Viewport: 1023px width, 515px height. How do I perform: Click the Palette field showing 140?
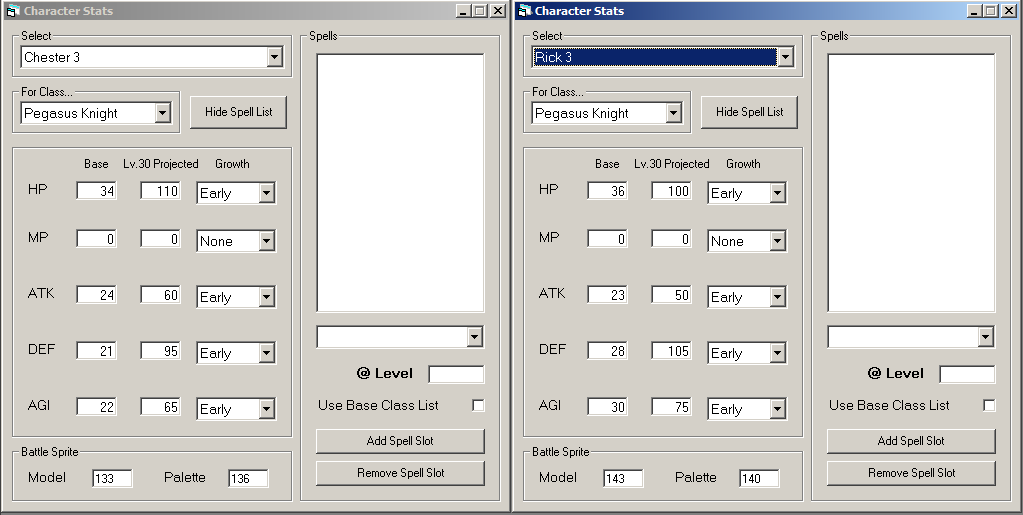point(759,478)
